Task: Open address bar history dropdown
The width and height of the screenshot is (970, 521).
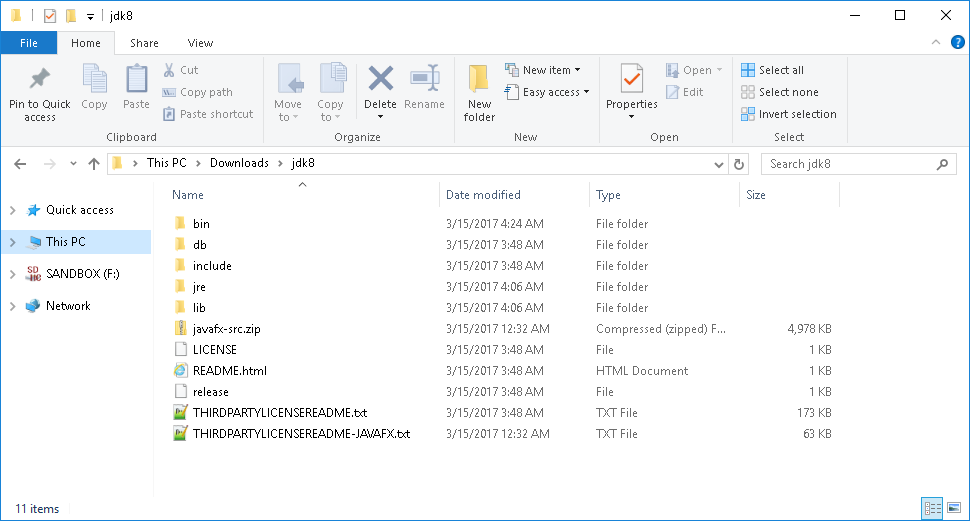Action: pos(718,165)
